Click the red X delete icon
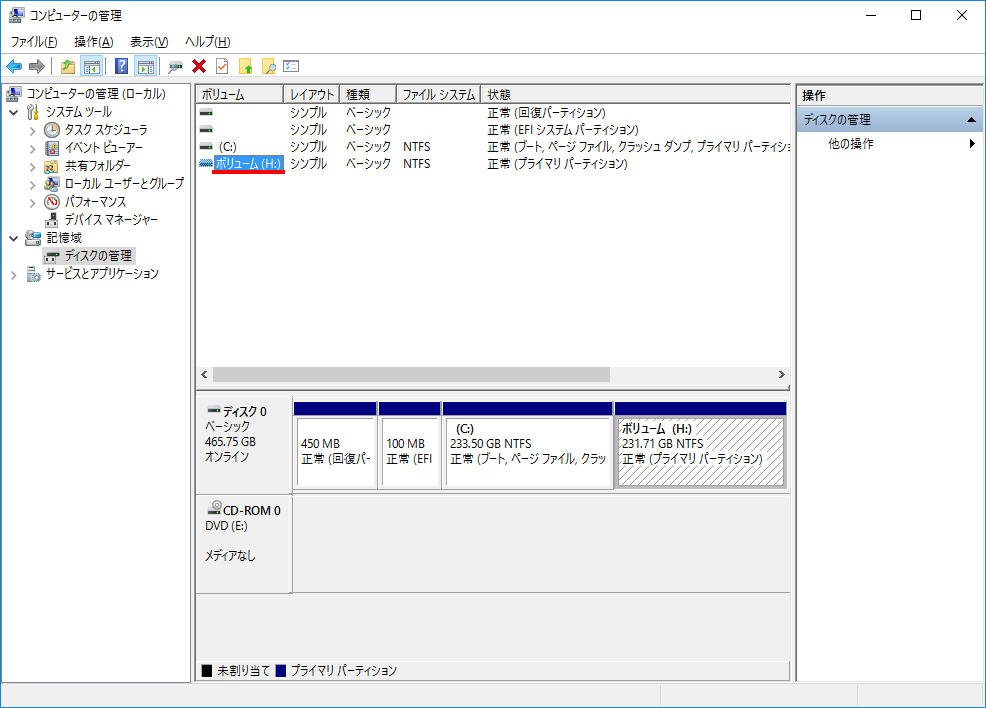986x708 pixels. pyautogui.click(x=199, y=66)
